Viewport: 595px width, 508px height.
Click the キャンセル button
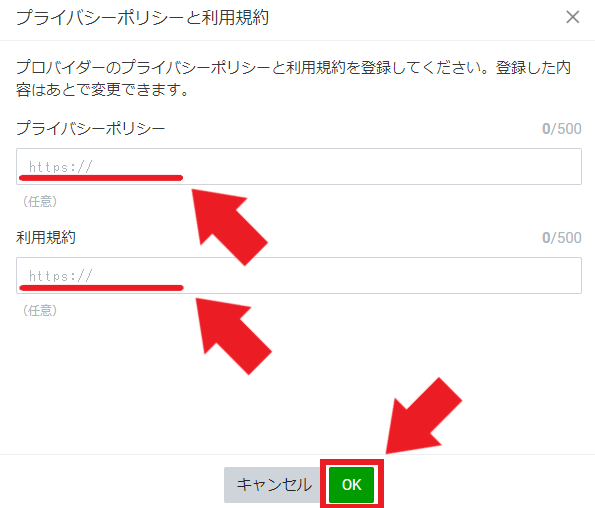[274, 484]
